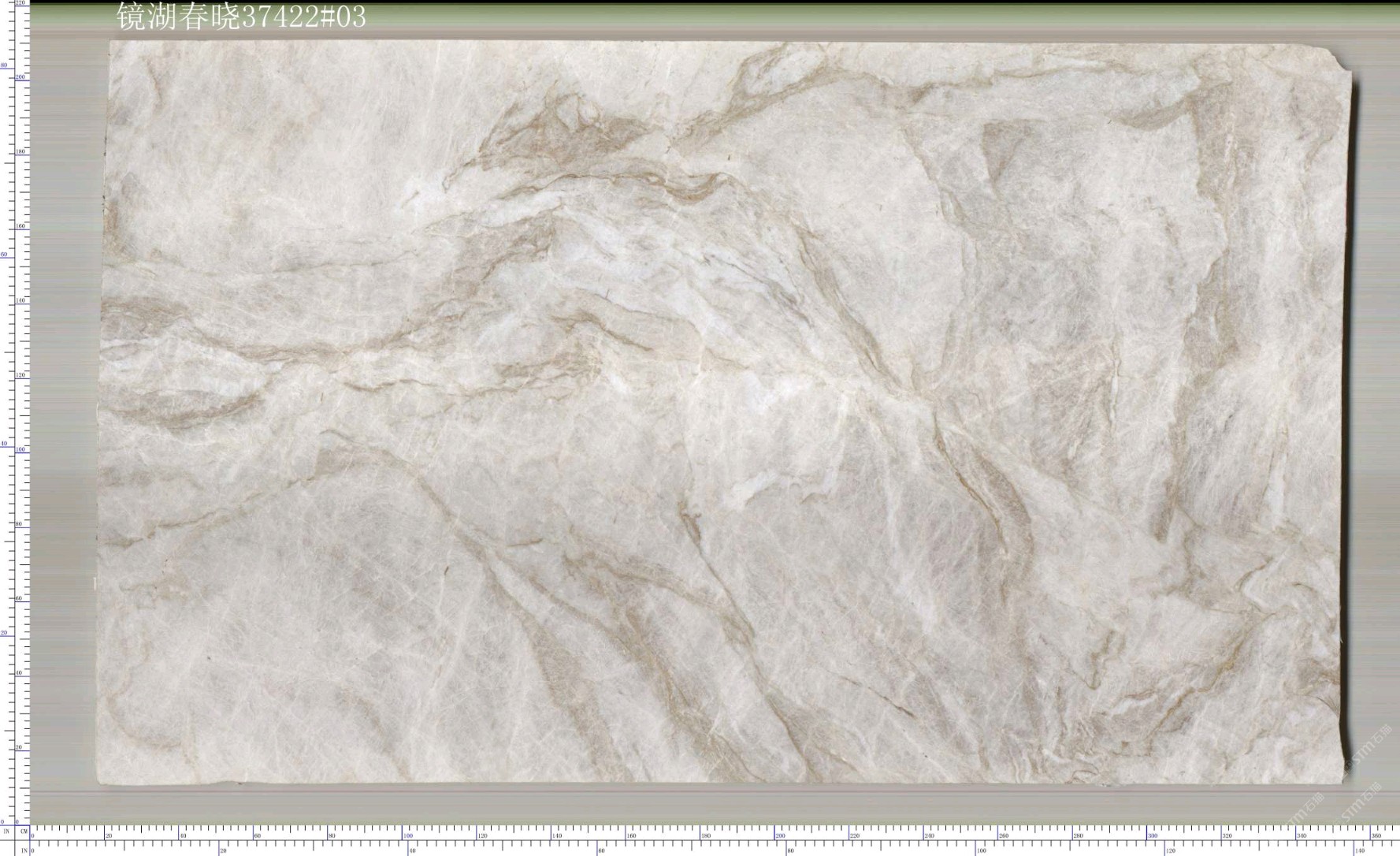
Task: Select the 160 cm mark on vertical ruler
Action: tap(20, 226)
